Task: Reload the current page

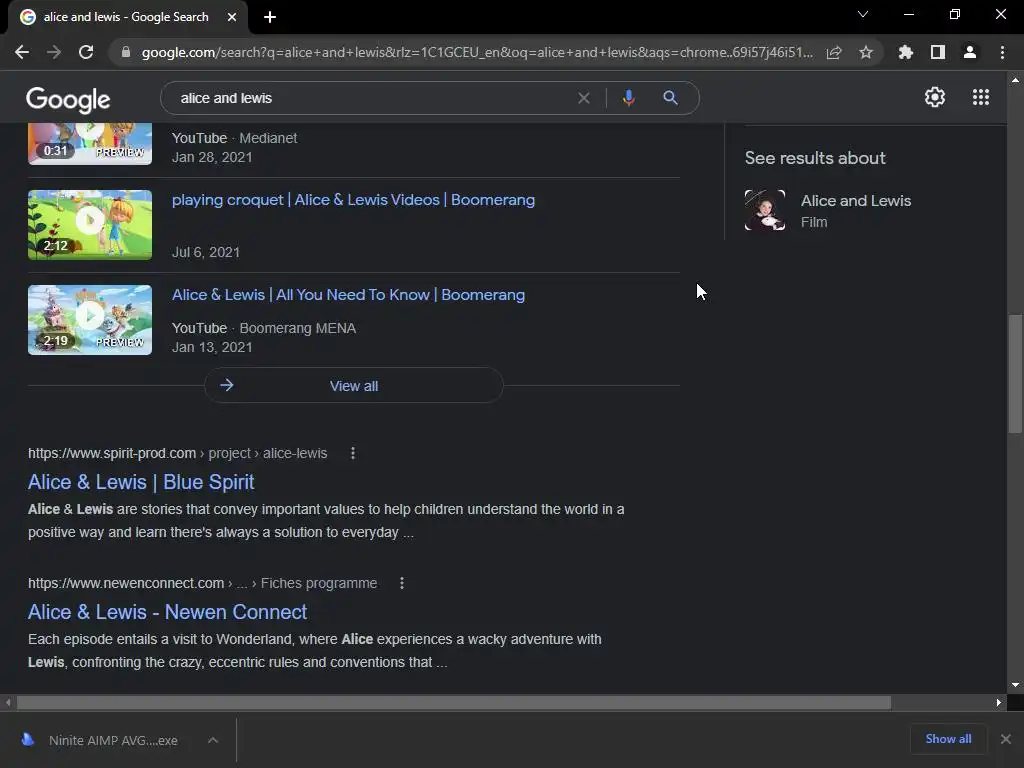Action: coord(86,52)
